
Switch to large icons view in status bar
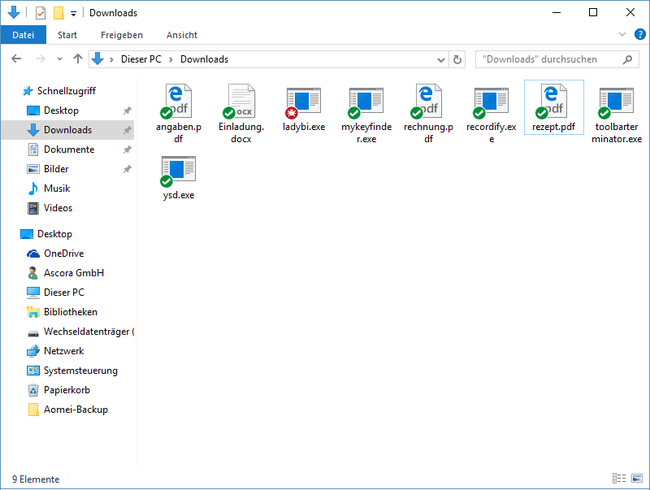[x=637, y=479]
